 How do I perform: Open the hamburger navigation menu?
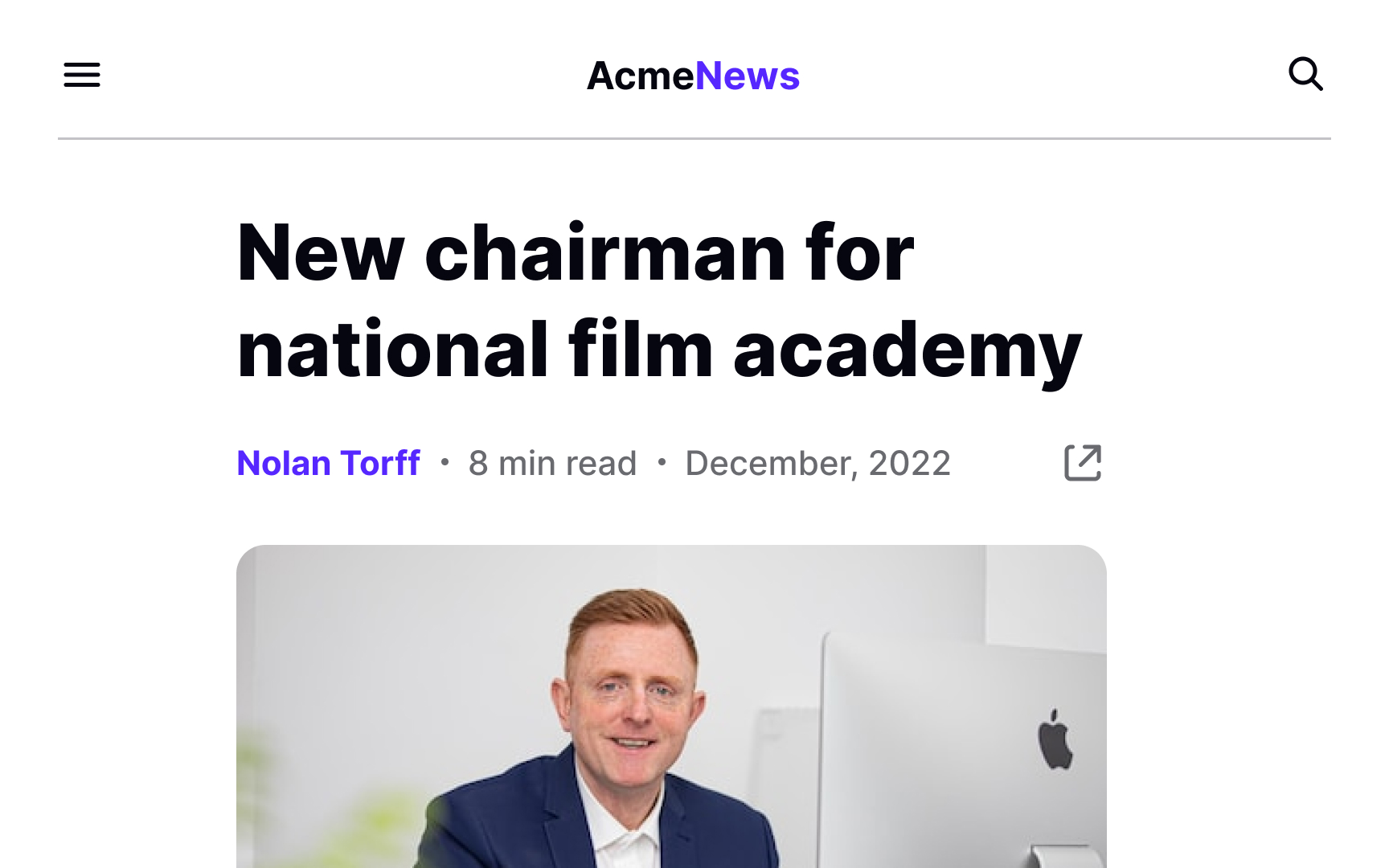[x=82, y=75]
